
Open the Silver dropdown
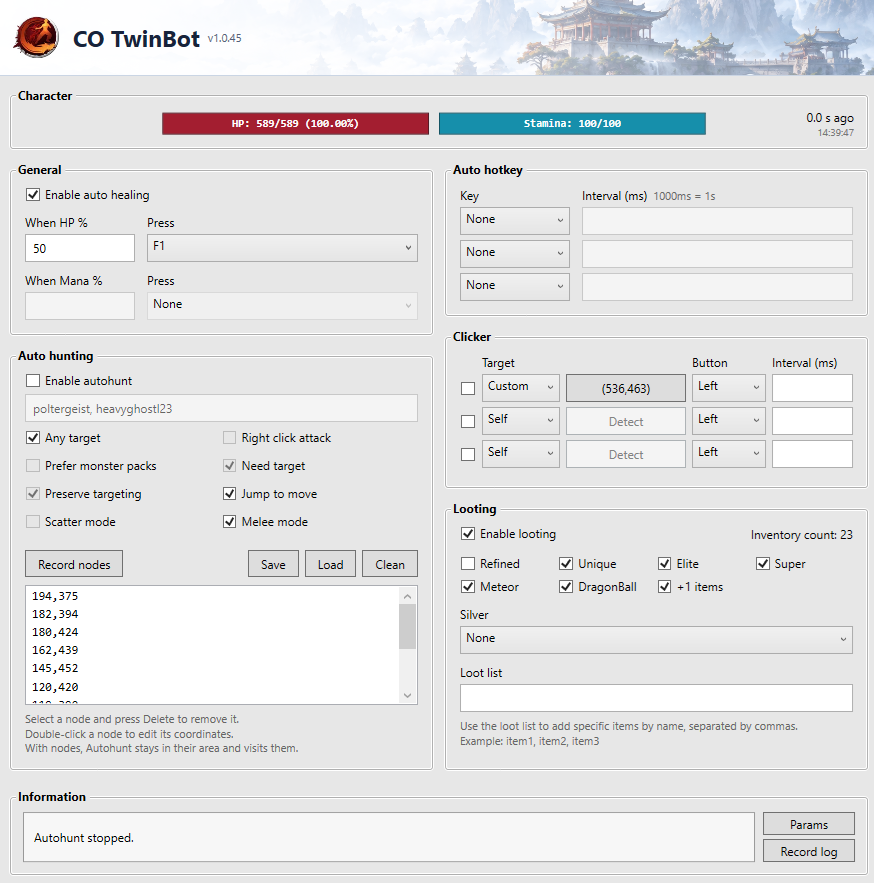tap(656, 640)
